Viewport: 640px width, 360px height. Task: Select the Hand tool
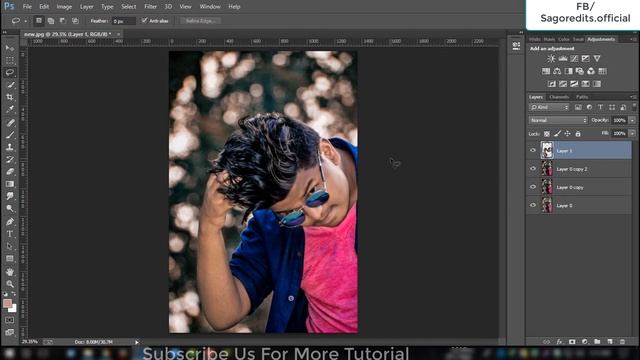10,271
